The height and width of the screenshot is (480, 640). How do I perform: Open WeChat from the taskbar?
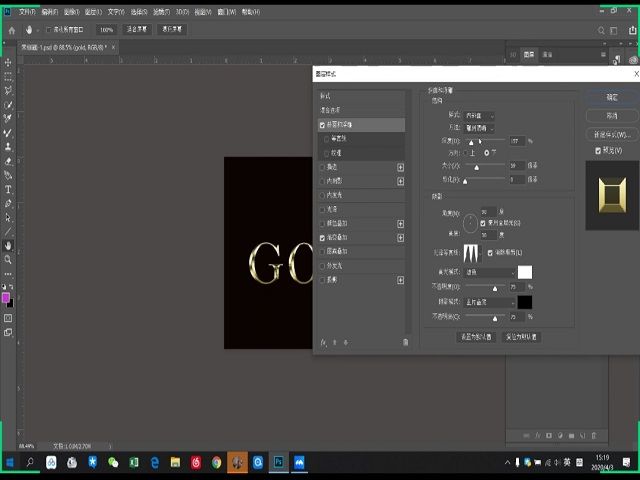tap(113, 463)
